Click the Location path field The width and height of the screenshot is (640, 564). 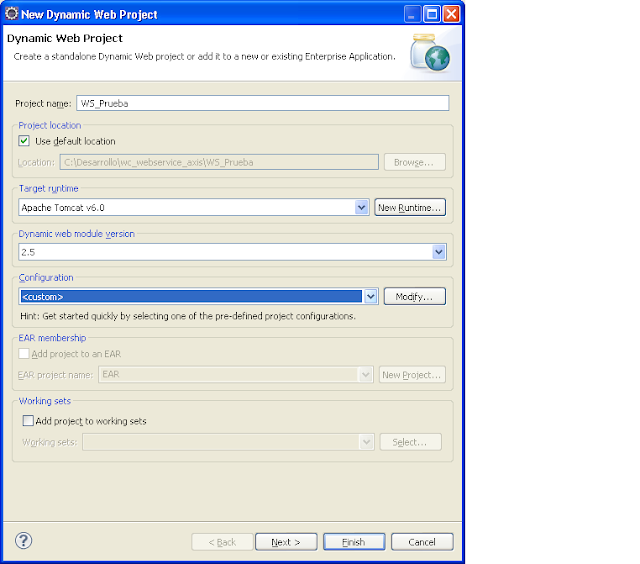tap(219, 162)
